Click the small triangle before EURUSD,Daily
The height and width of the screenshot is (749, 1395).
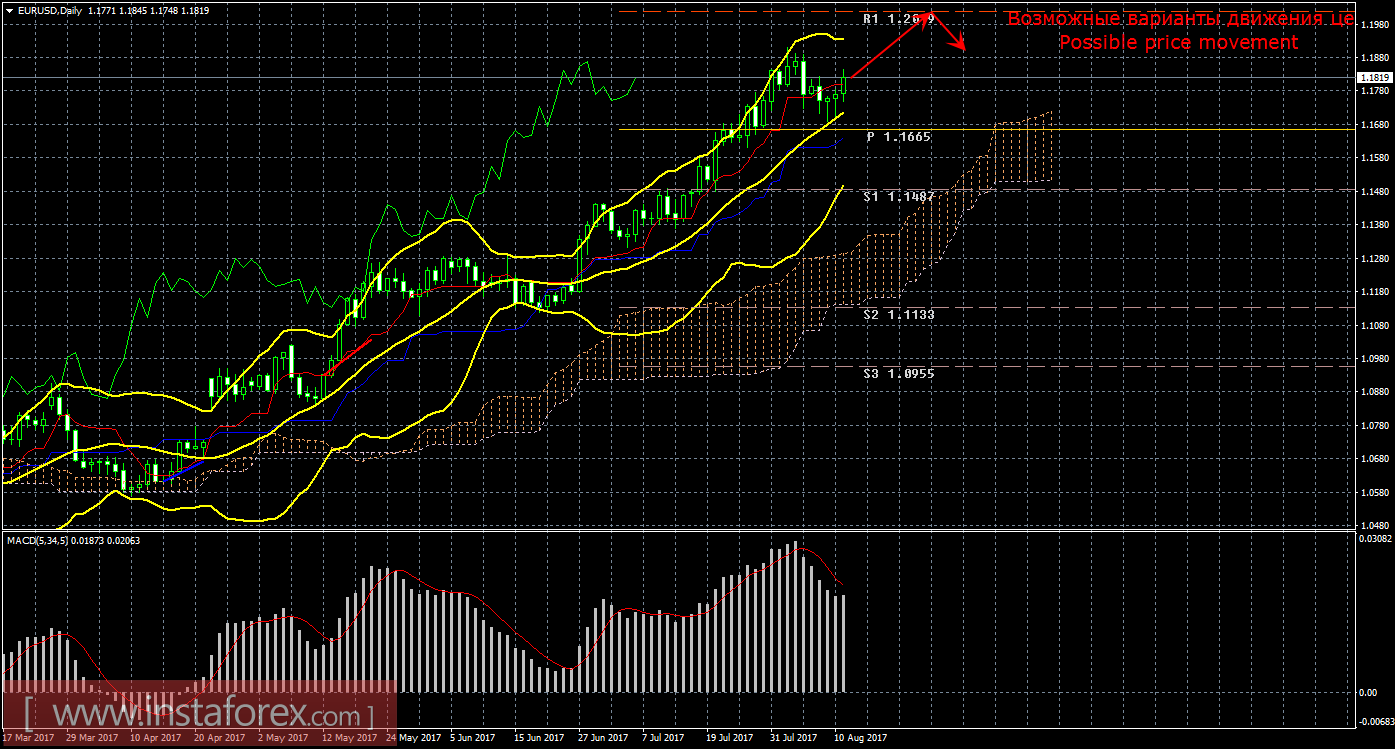click(10, 11)
